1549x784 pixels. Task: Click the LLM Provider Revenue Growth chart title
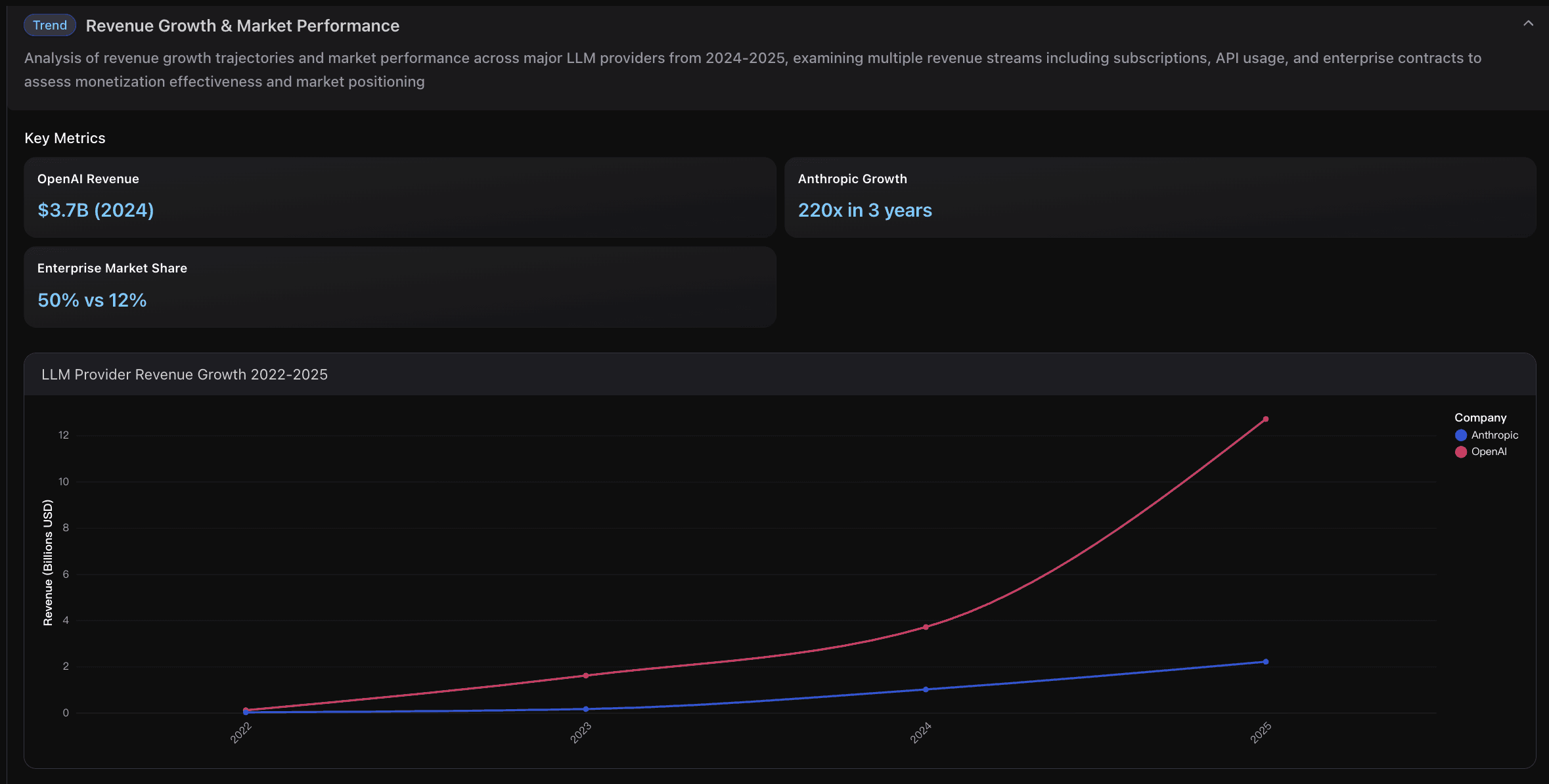pyautogui.click(x=185, y=374)
